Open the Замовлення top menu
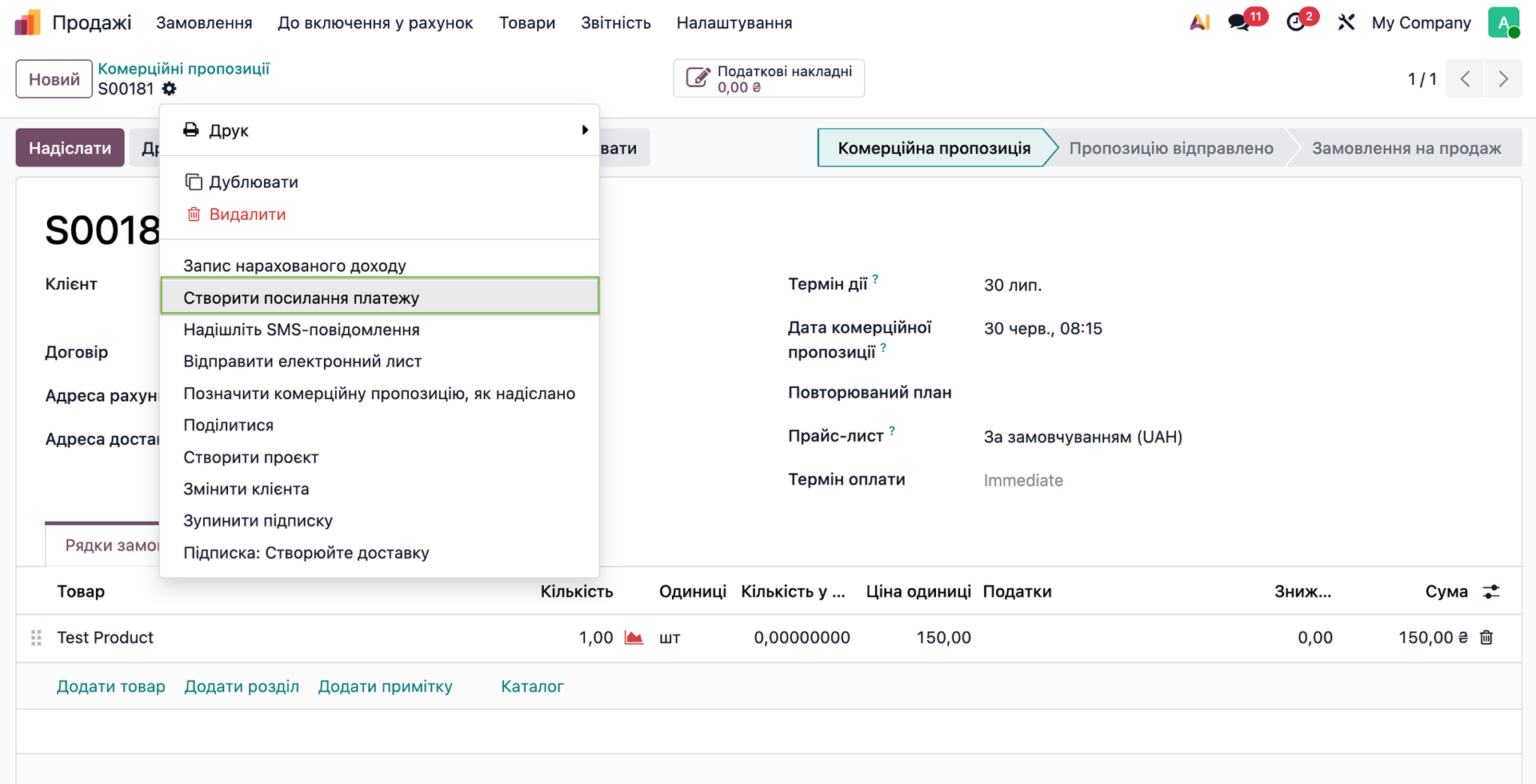This screenshot has height=784, width=1536. pos(204,23)
